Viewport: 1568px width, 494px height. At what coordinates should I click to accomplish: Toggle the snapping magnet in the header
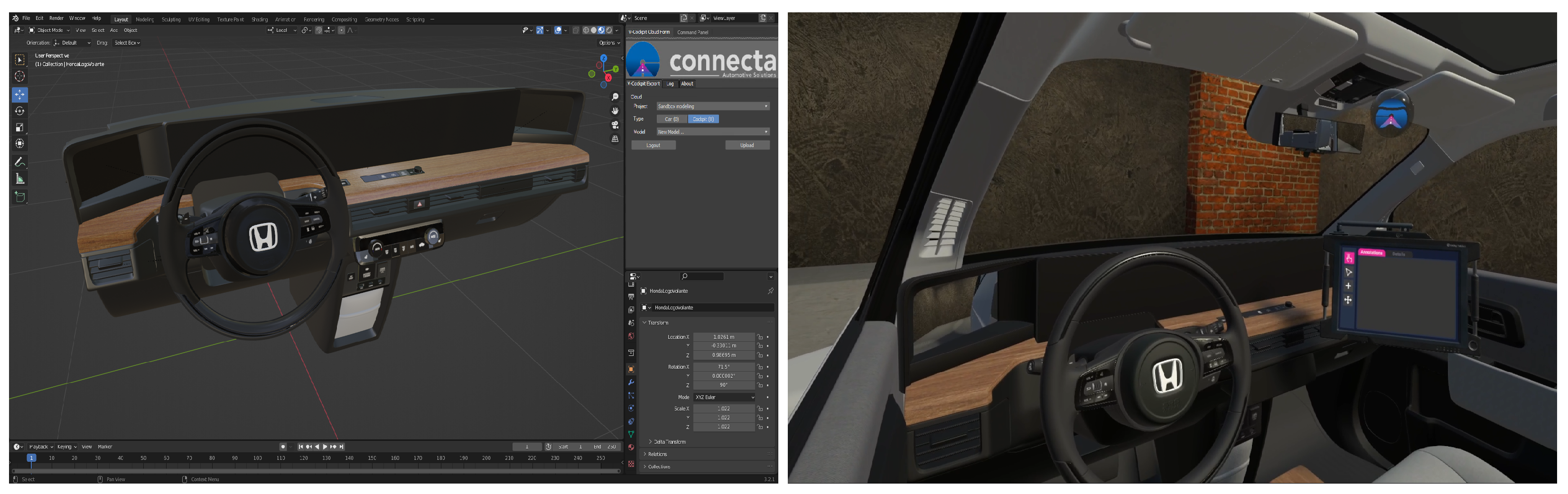coord(318,30)
